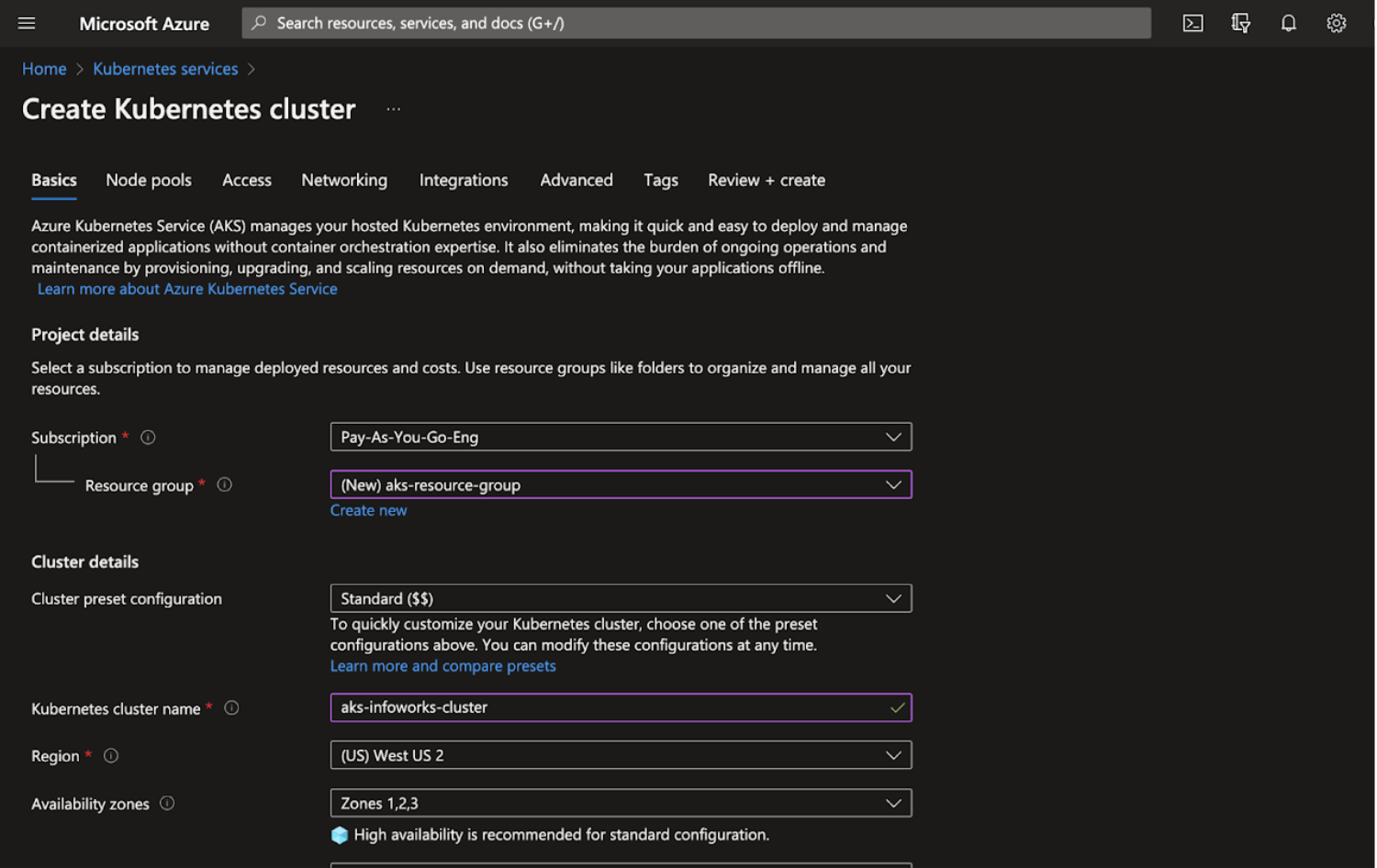Focus the Kubernetes cluster name field
The height and width of the screenshot is (868, 1377).
coord(621,707)
